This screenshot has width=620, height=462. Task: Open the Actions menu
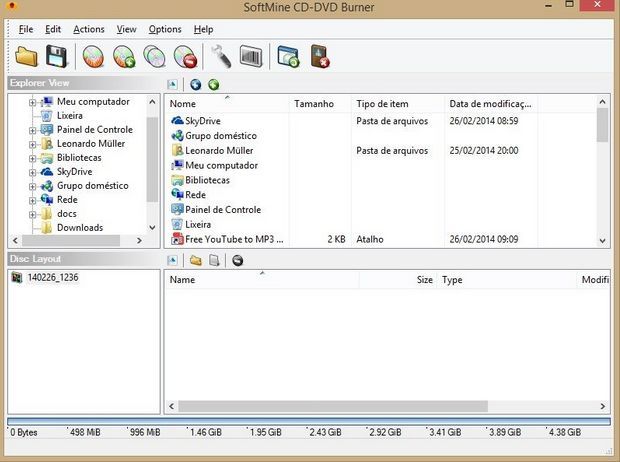click(89, 29)
